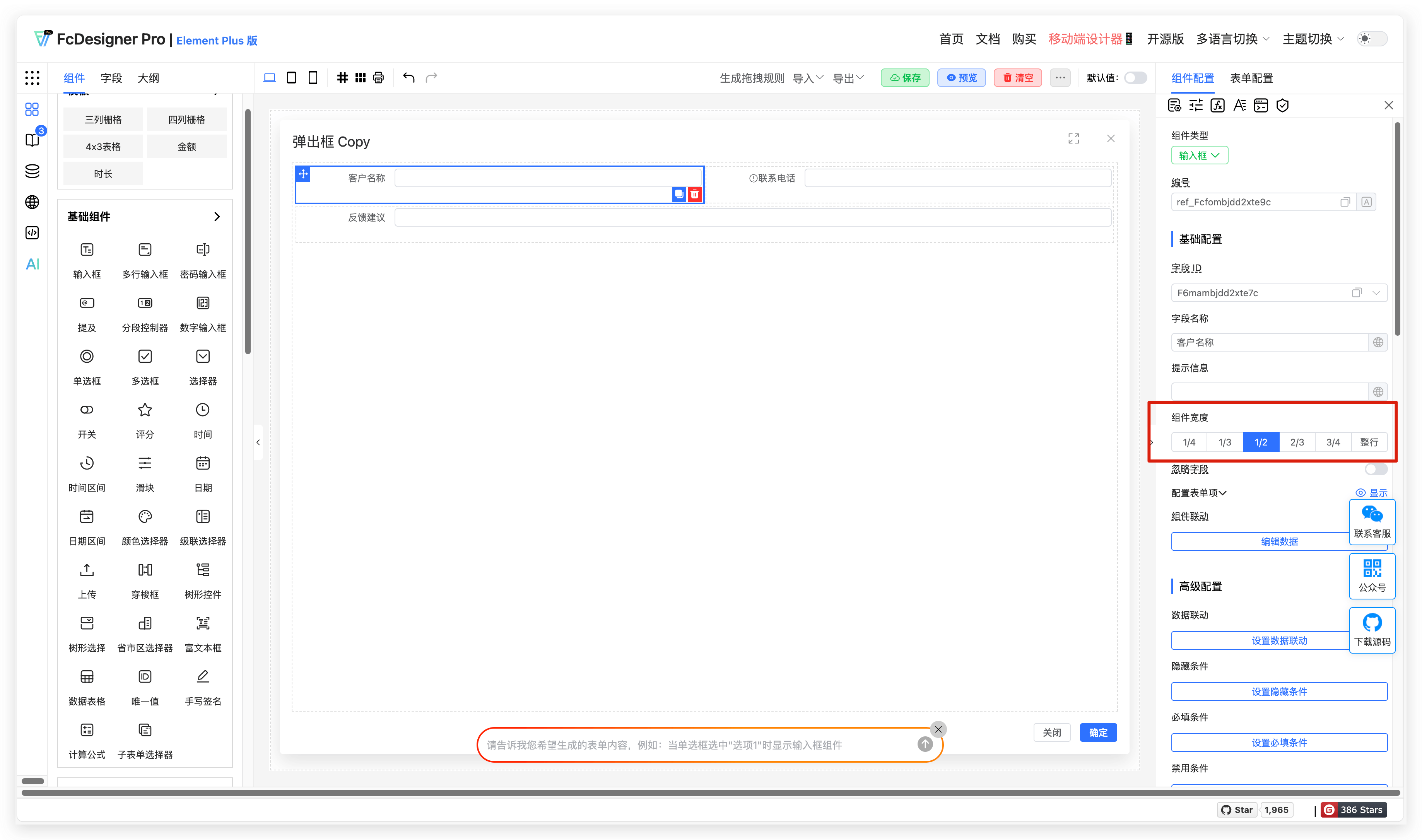Expand the popup dialog to fullscreen
This screenshot has height=840, width=1422.
pyautogui.click(x=1073, y=139)
